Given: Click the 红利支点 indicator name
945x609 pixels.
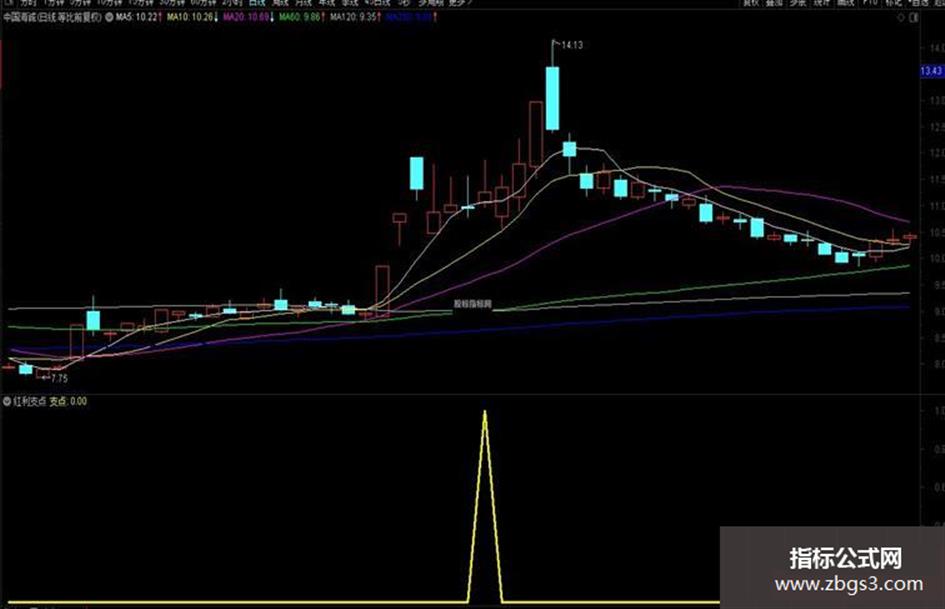Looking at the screenshot, I should tap(30, 401).
